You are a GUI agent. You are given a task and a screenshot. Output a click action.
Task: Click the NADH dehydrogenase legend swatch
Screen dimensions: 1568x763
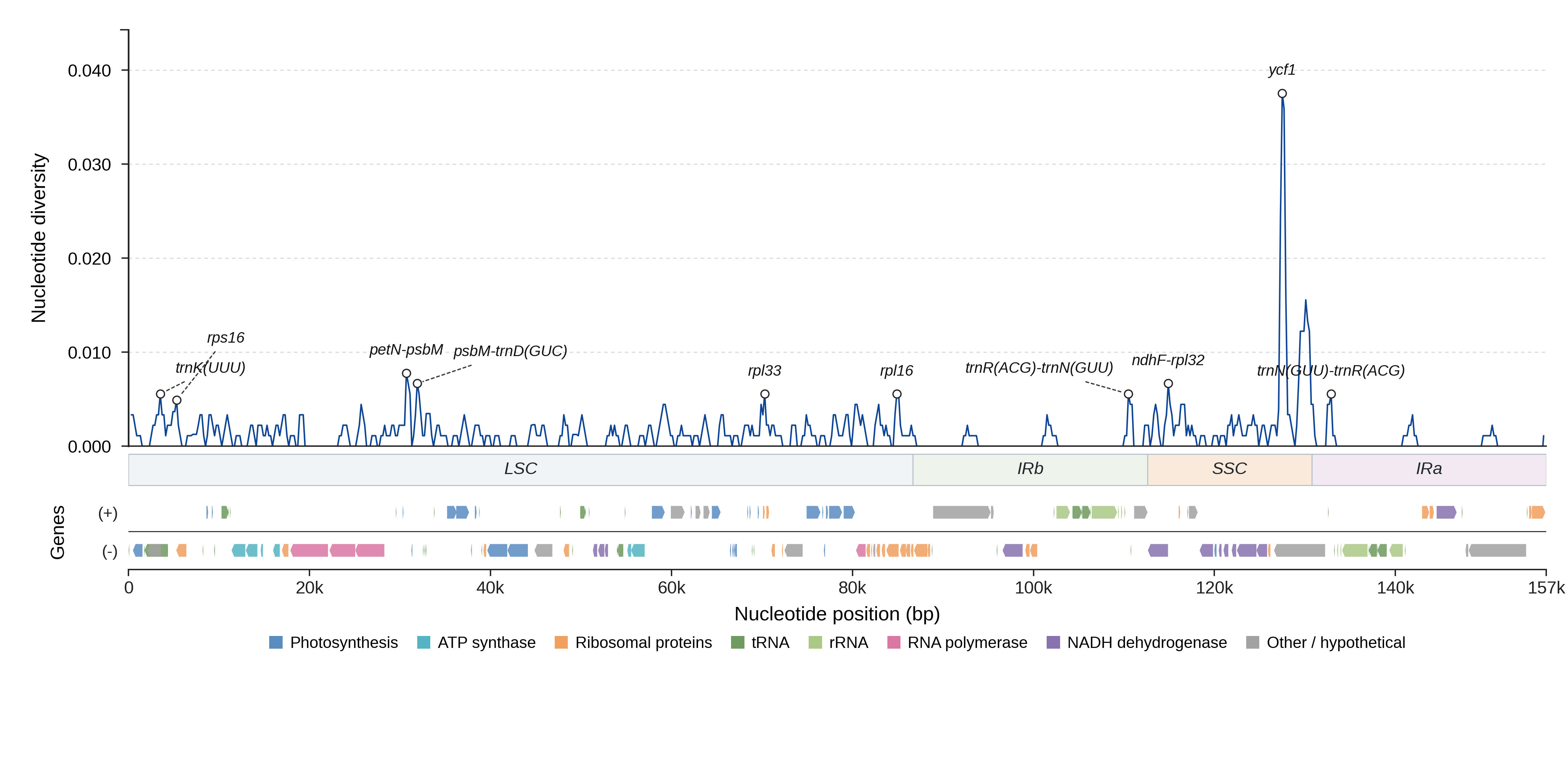tap(1053, 642)
